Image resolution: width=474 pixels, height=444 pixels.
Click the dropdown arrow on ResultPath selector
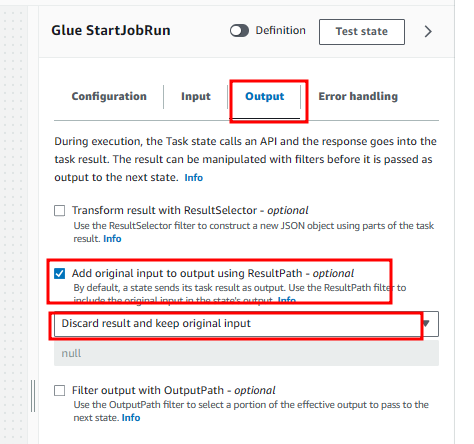point(426,323)
